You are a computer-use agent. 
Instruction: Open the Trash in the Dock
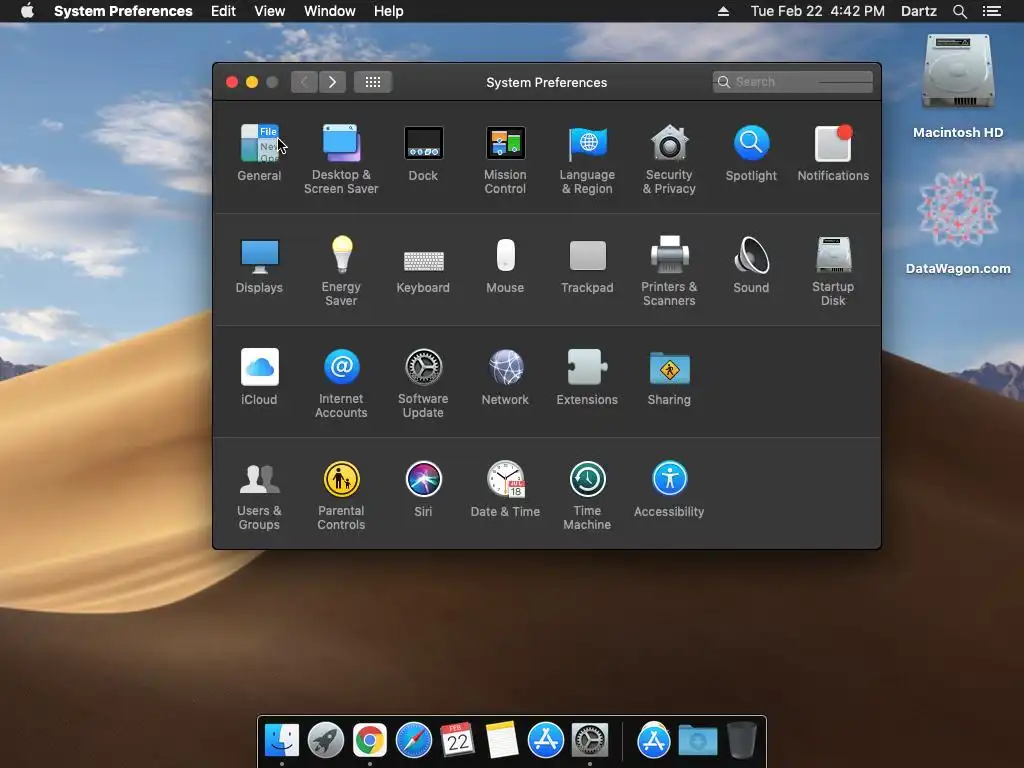pos(742,740)
